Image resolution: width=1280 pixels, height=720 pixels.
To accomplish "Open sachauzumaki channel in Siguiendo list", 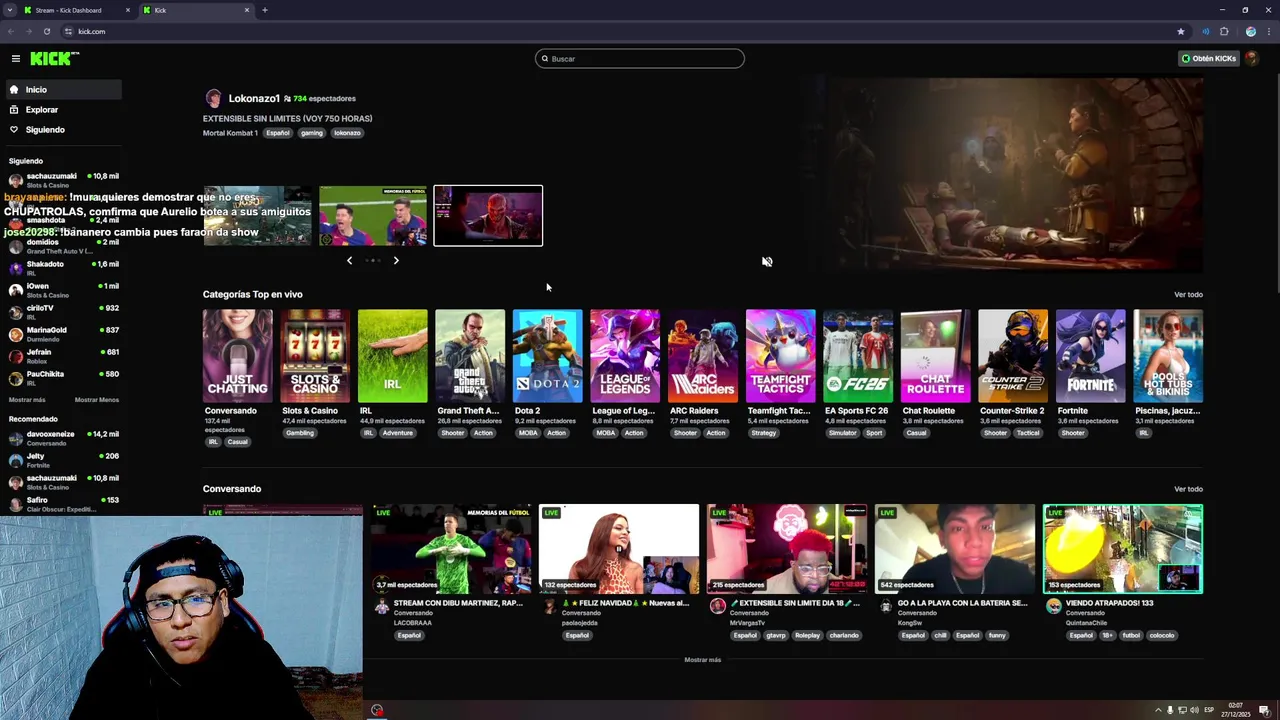I will pos(63,180).
